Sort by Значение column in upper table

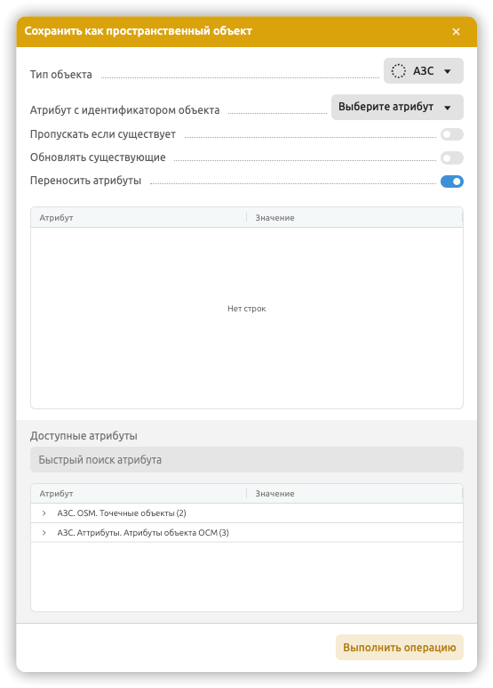click(x=354, y=218)
